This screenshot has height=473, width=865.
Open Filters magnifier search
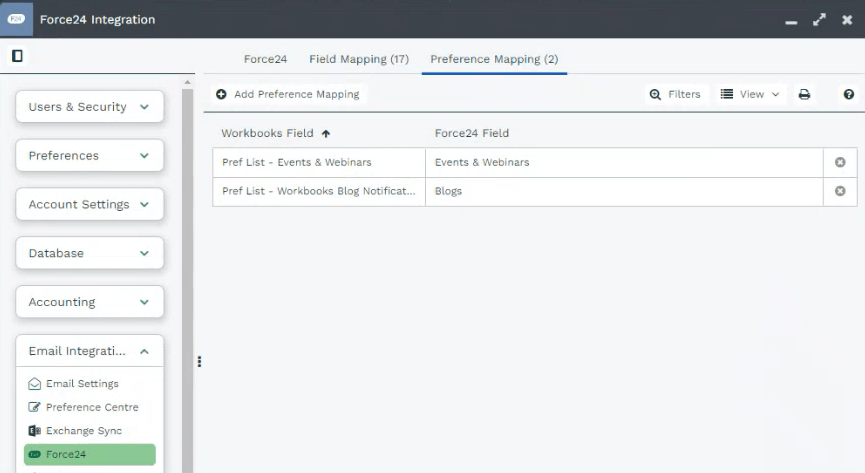pos(655,94)
